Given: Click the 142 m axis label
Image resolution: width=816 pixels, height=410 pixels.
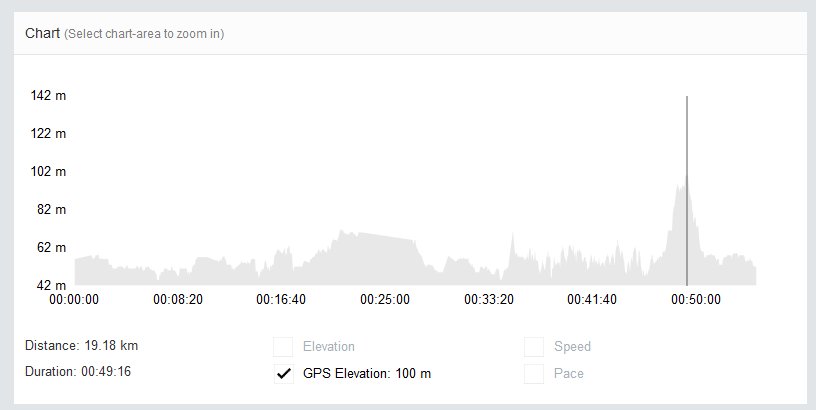Looking at the screenshot, I should [x=48, y=95].
